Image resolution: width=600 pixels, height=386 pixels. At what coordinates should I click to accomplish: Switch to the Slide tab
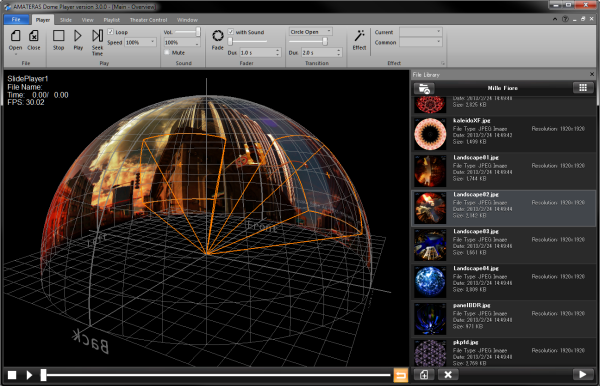(x=66, y=20)
